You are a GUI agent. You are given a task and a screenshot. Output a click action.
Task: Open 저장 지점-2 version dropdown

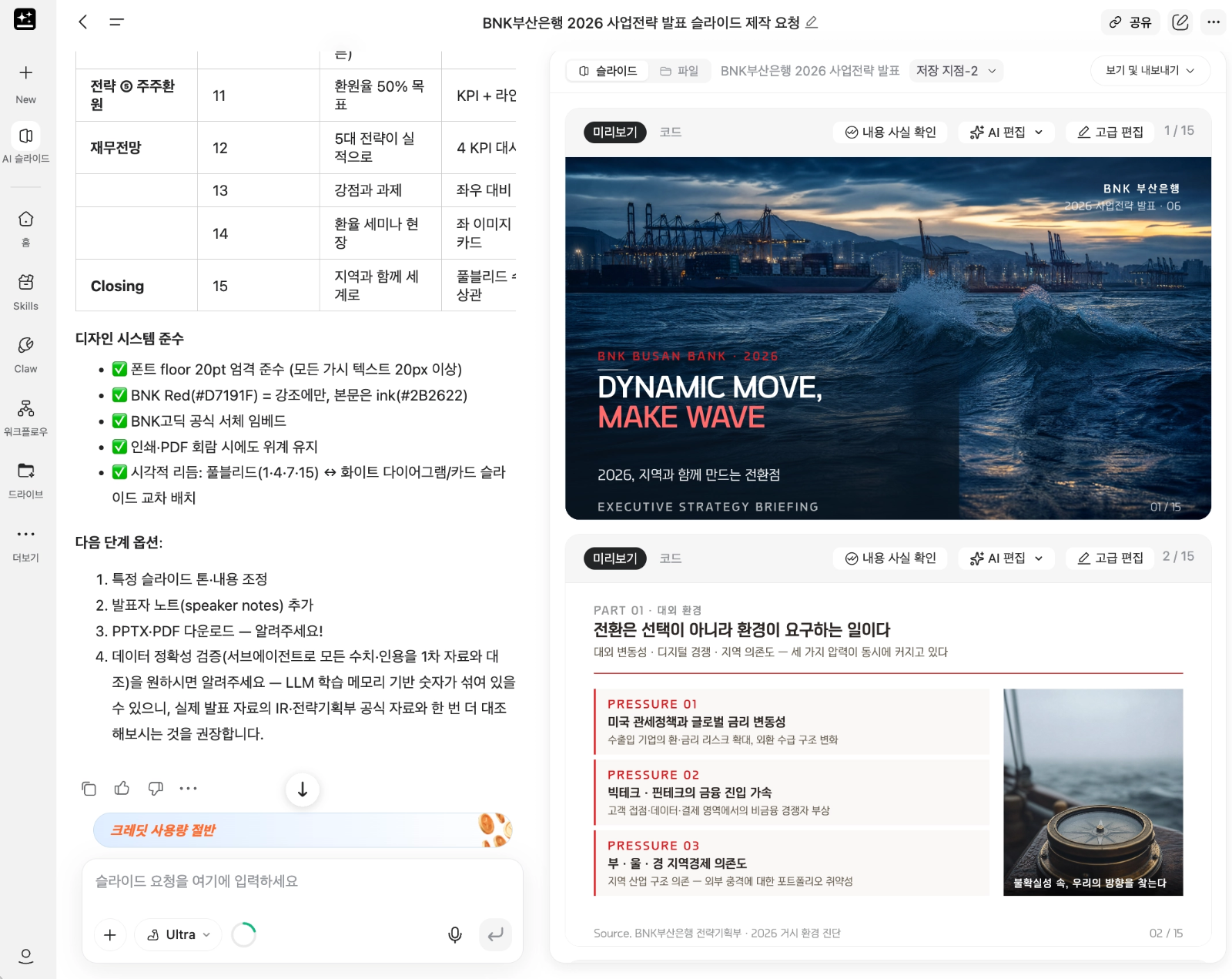pos(956,71)
